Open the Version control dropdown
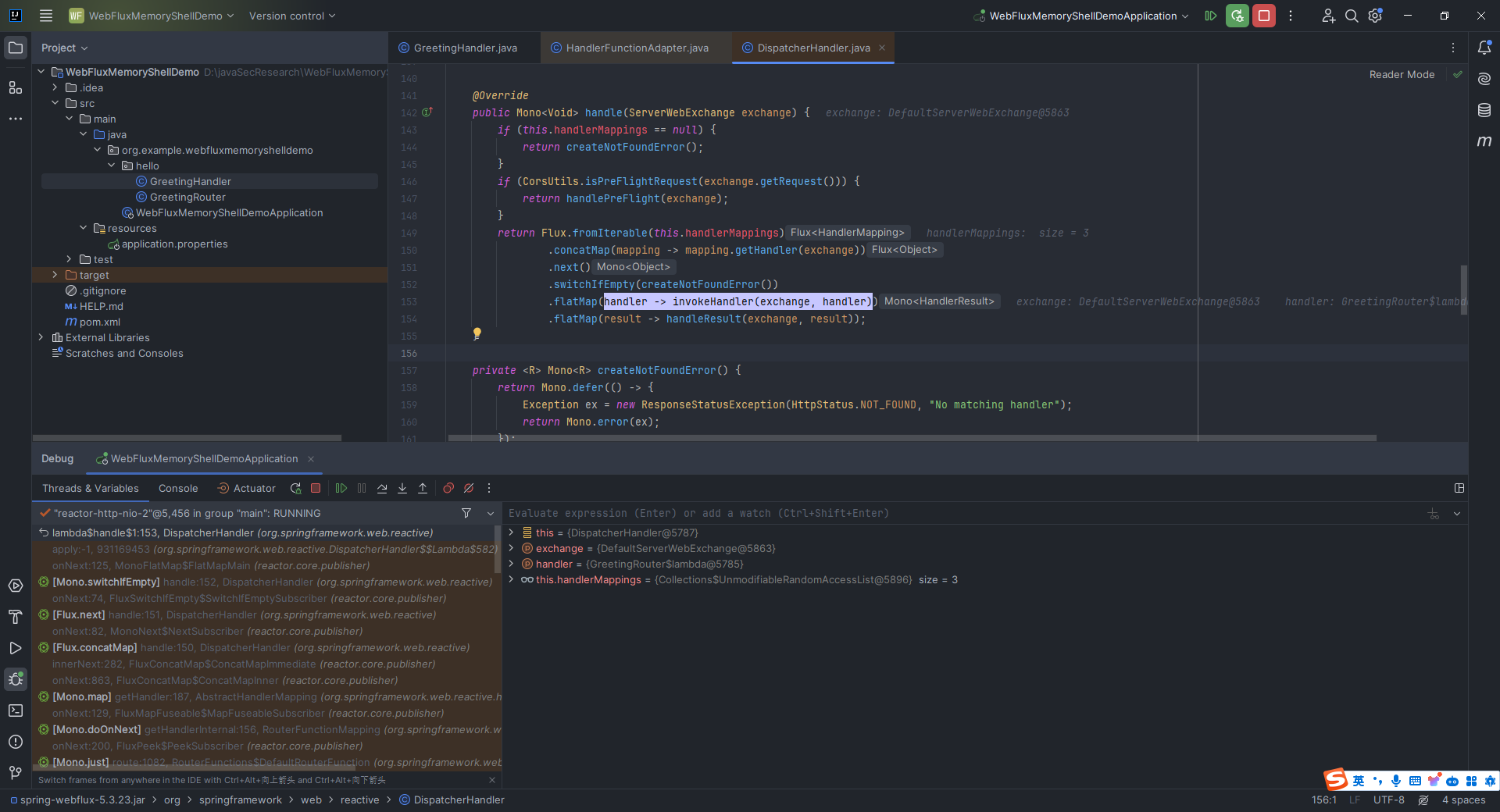 [x=292, y=16]
